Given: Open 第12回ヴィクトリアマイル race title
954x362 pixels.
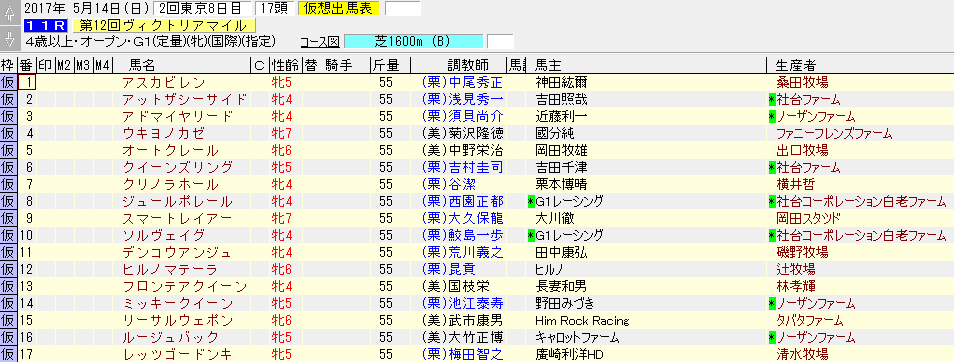Looking at the screenshot, I should (163, 26).
